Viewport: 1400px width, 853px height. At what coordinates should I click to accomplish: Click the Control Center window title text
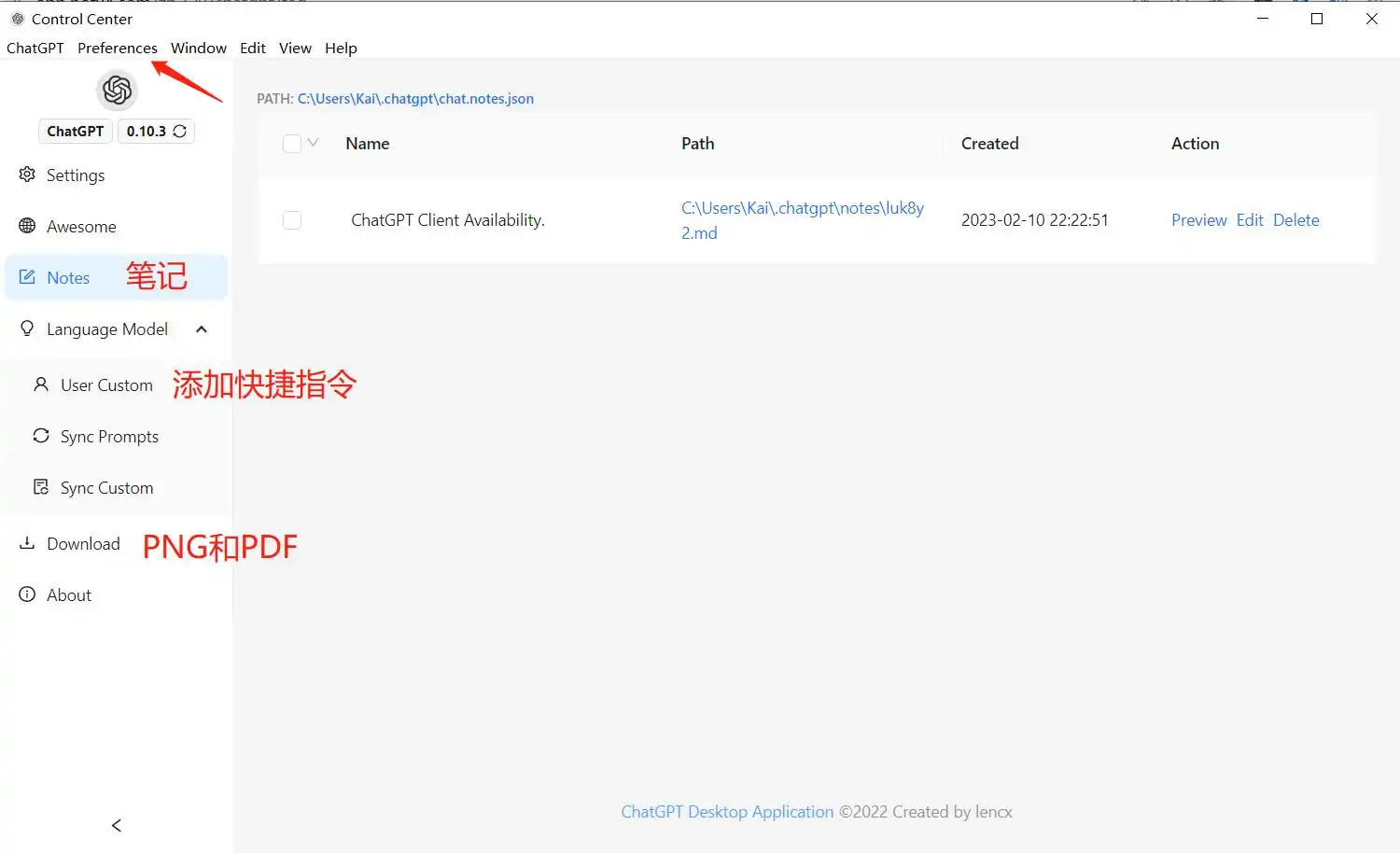[x=82, y=19]
